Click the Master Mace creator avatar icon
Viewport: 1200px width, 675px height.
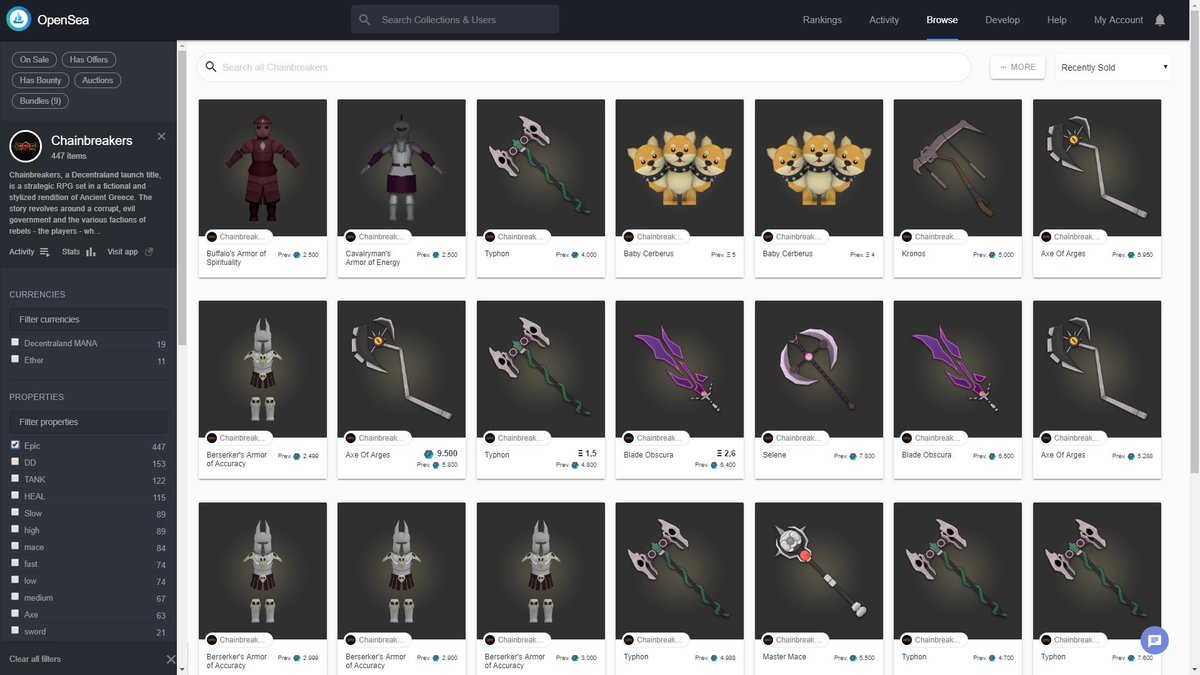pyautogui.click(x=769, y=640)
